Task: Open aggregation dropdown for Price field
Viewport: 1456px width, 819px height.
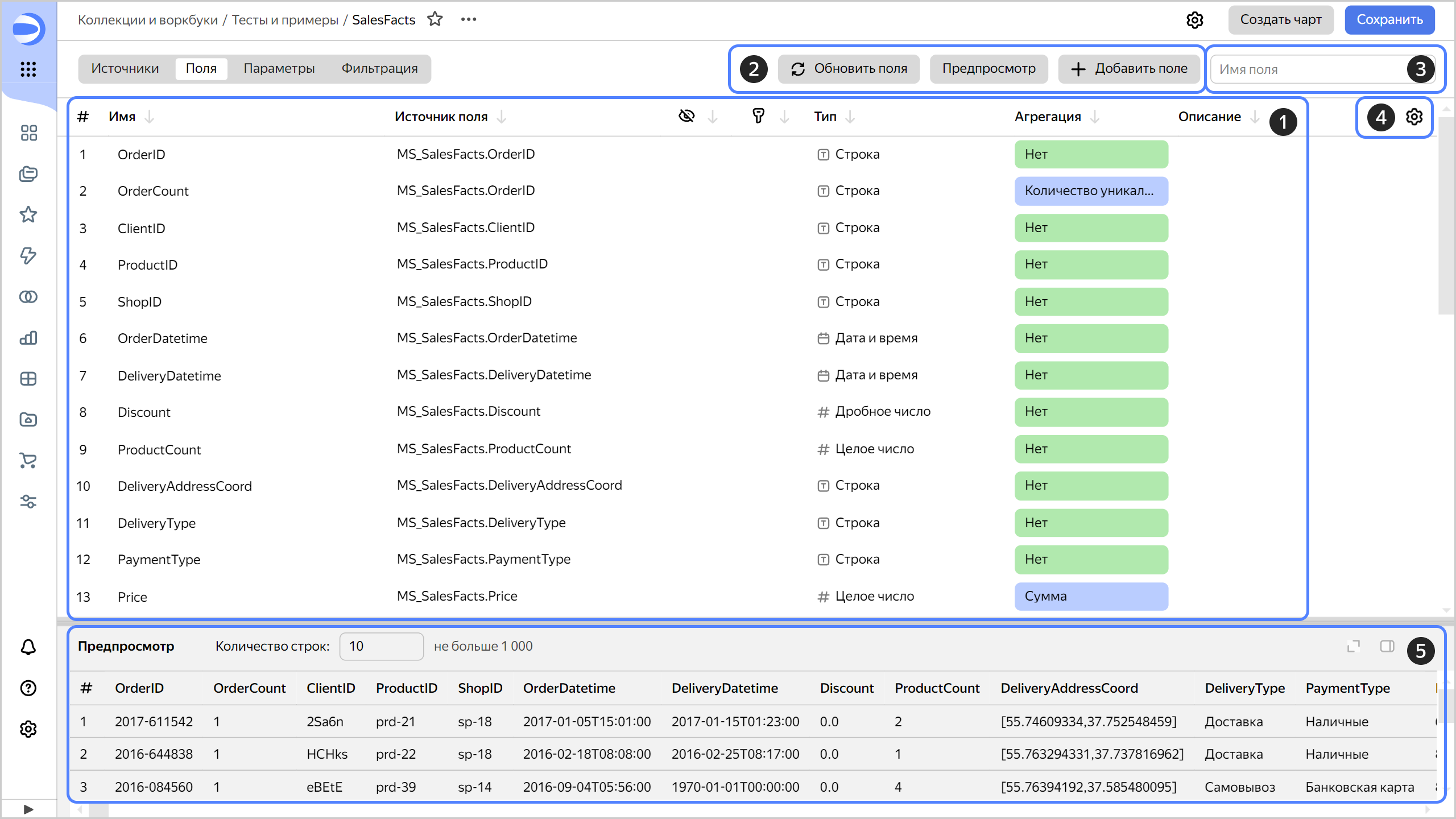Action: (x=1091, y=596)
